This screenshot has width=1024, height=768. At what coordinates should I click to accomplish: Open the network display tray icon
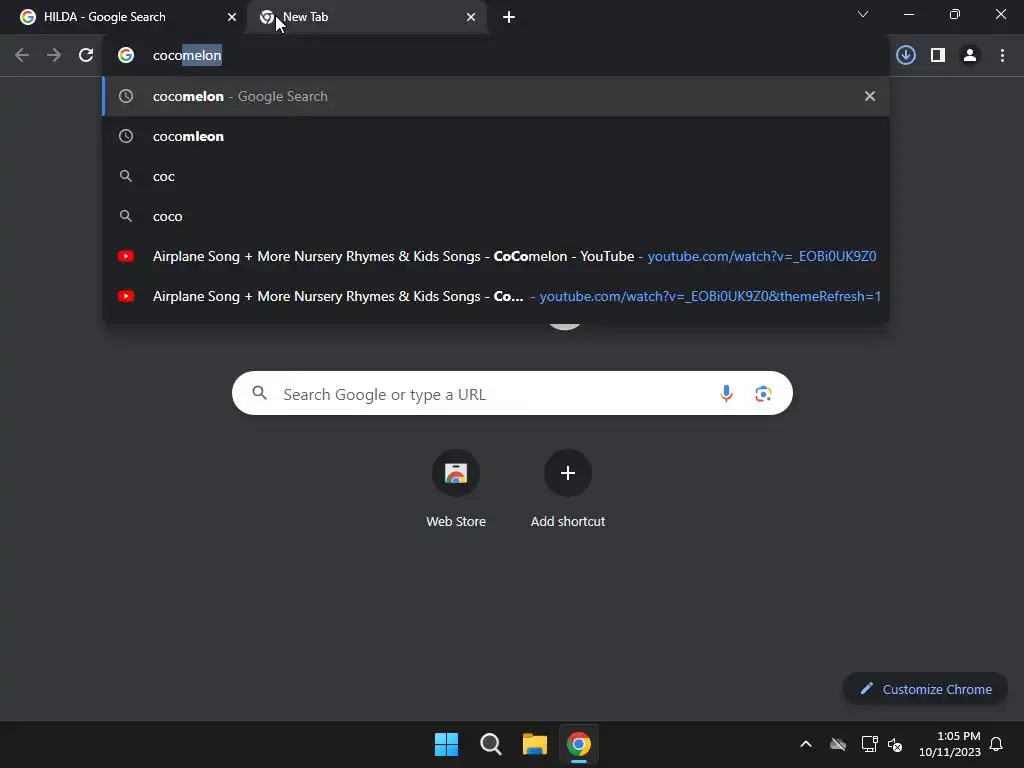869,744
